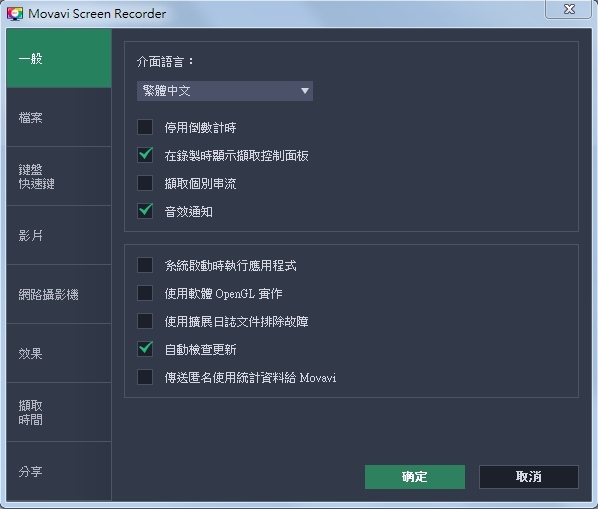
Task: Enable the 停用倒數計時 checkbox
Action: [x=145, y=127]
